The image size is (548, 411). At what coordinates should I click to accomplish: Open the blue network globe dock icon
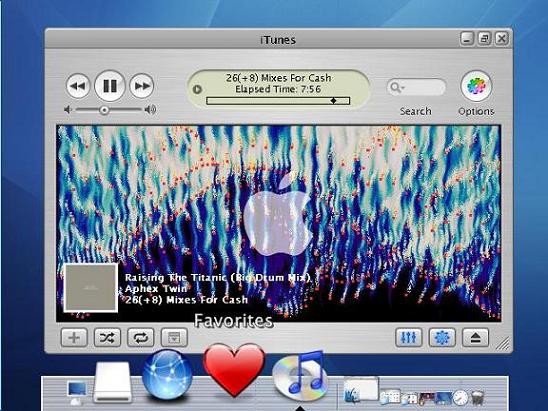167,374
